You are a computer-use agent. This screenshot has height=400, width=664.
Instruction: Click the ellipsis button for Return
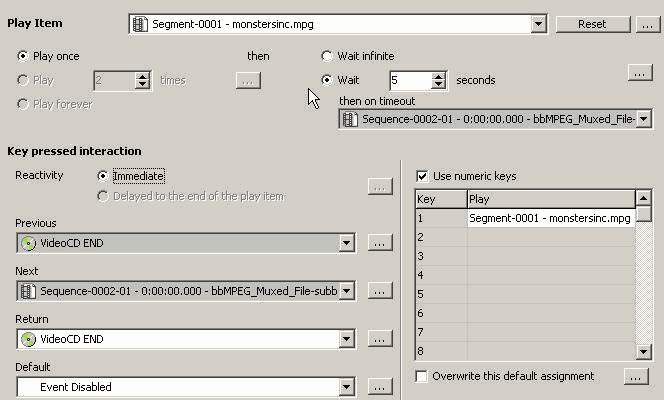coord(379,339)
